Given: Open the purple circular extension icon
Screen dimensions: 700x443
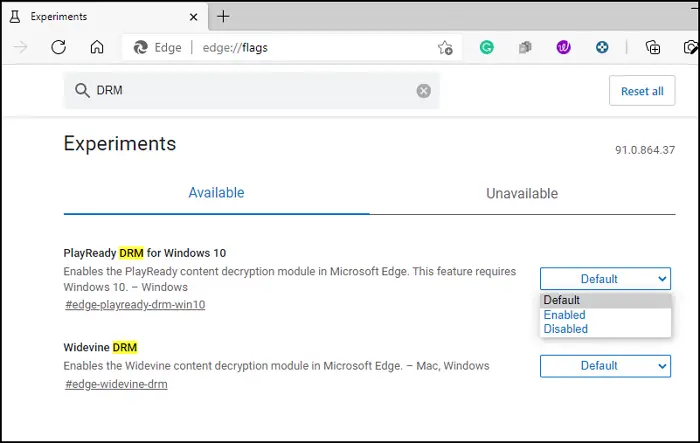Looking at the screenshot, I should tap(563, 47).
